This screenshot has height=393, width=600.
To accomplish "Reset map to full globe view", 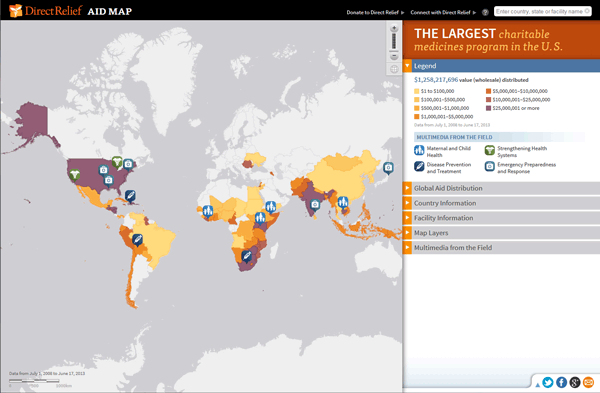I will click(x=394, y=69).
